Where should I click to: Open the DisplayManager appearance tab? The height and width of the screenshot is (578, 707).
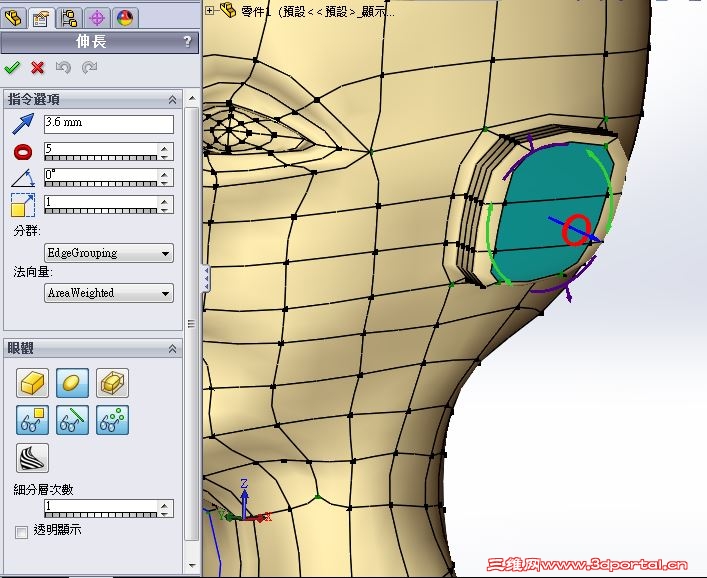click(x=125, y=18)
